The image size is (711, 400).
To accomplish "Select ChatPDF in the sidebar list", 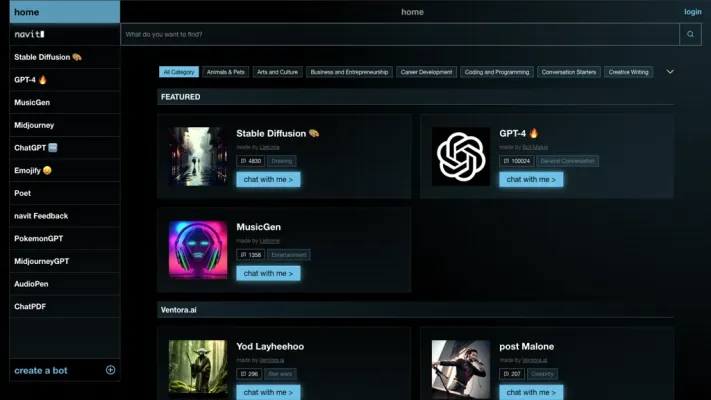I will [x=31, y=306].
